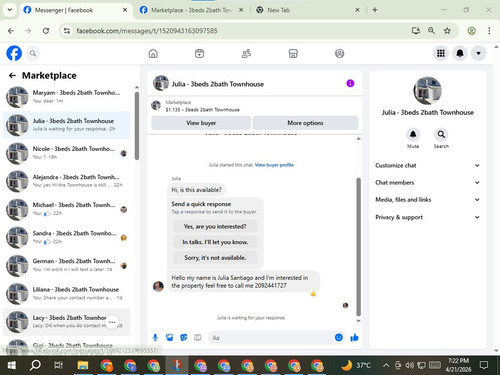The image size is (500, 375).
Task: Open Chrome profile avatar icon
Action: point(471,31)
